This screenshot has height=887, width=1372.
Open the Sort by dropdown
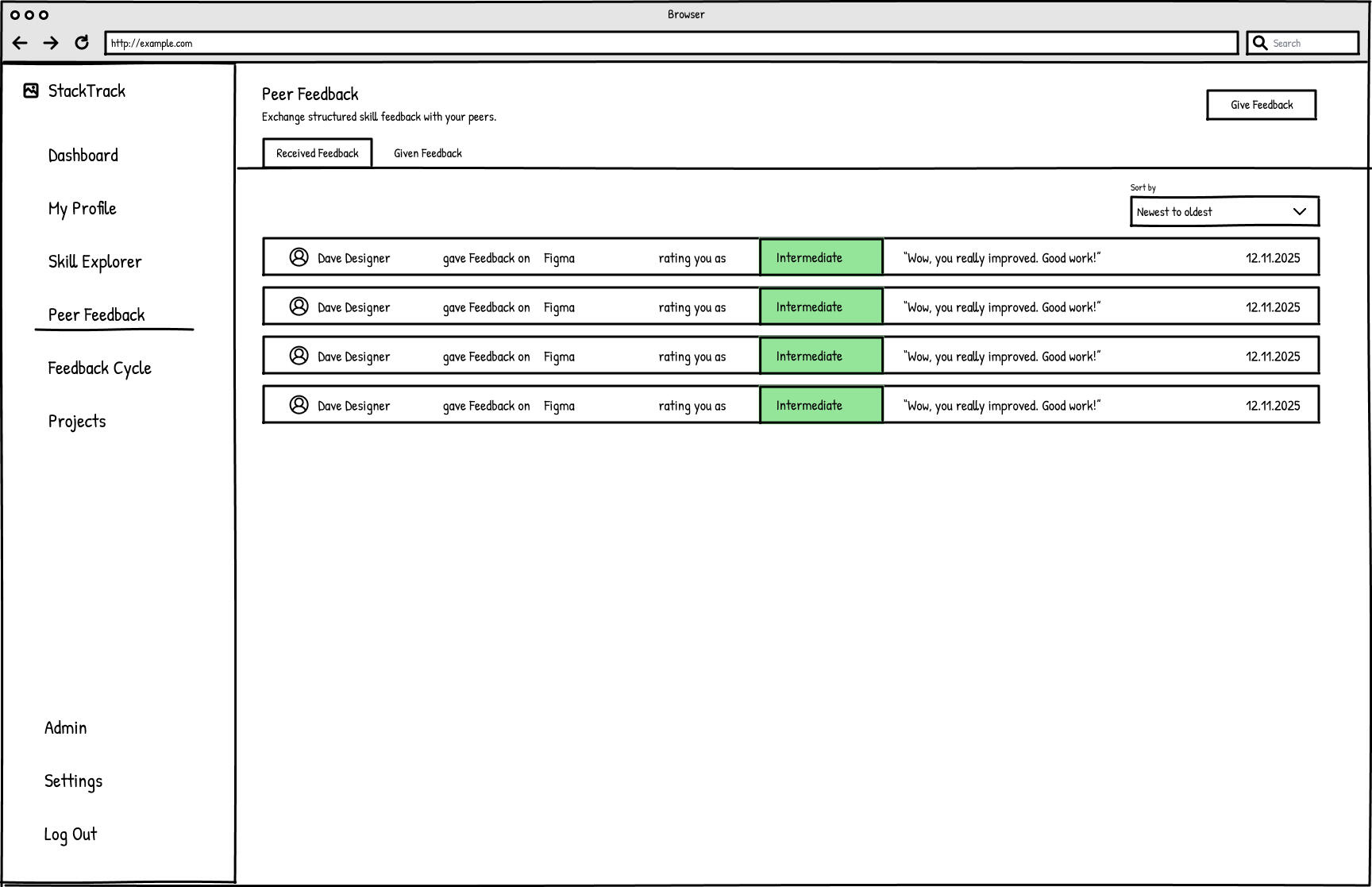pyautogui.click(x=1224, y=211)
